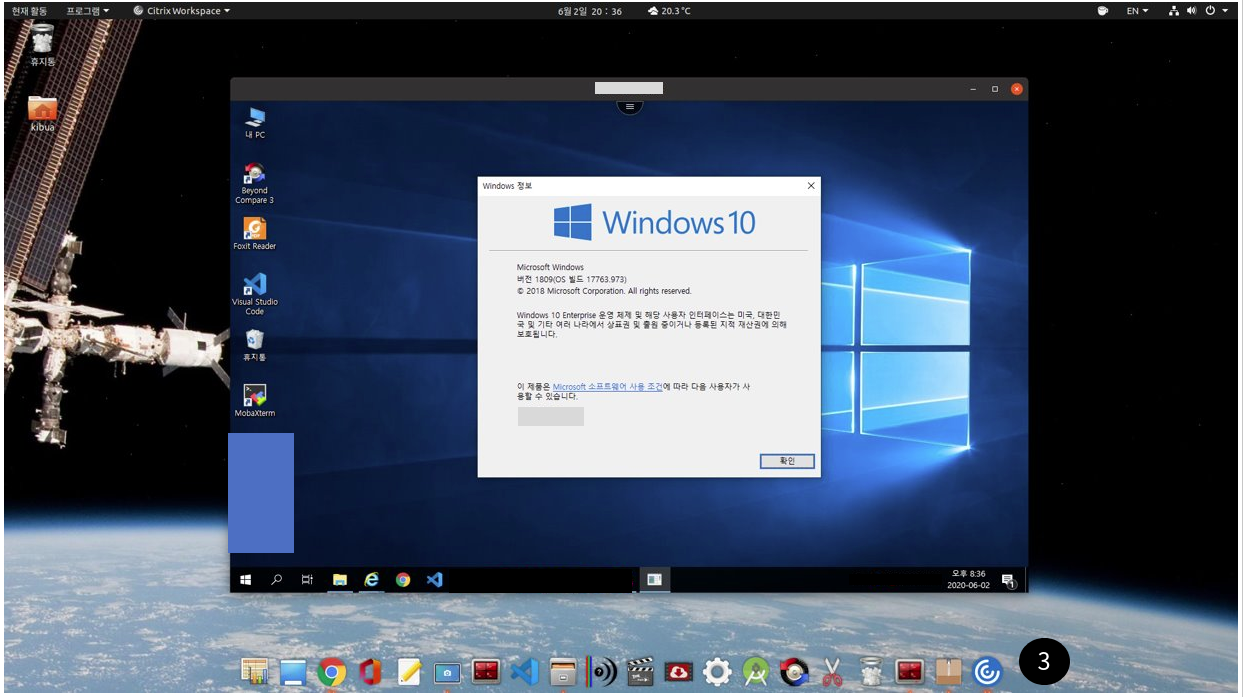The width and height of the screenshot is (1243, 697).
Task: Open VS Code on the Windows taskbar
Action: click(434, 579)
